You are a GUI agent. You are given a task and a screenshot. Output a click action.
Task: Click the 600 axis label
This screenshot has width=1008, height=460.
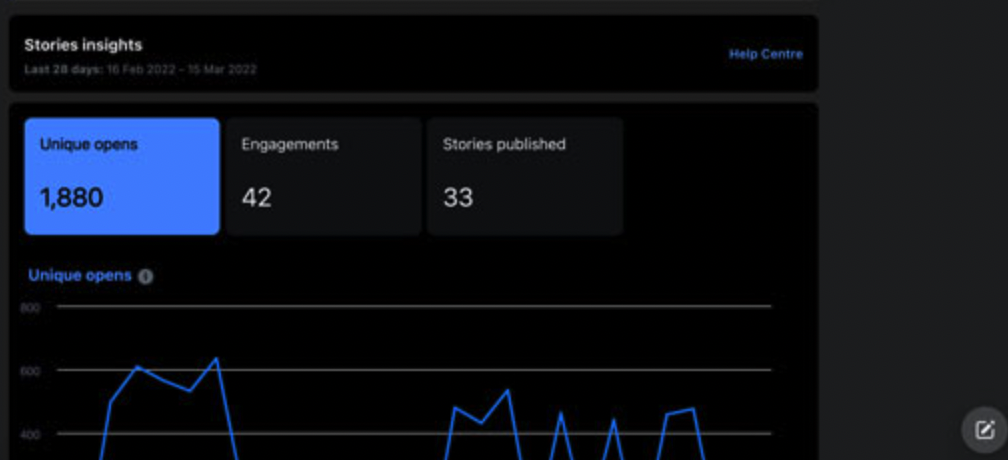(x=30, y=371)
